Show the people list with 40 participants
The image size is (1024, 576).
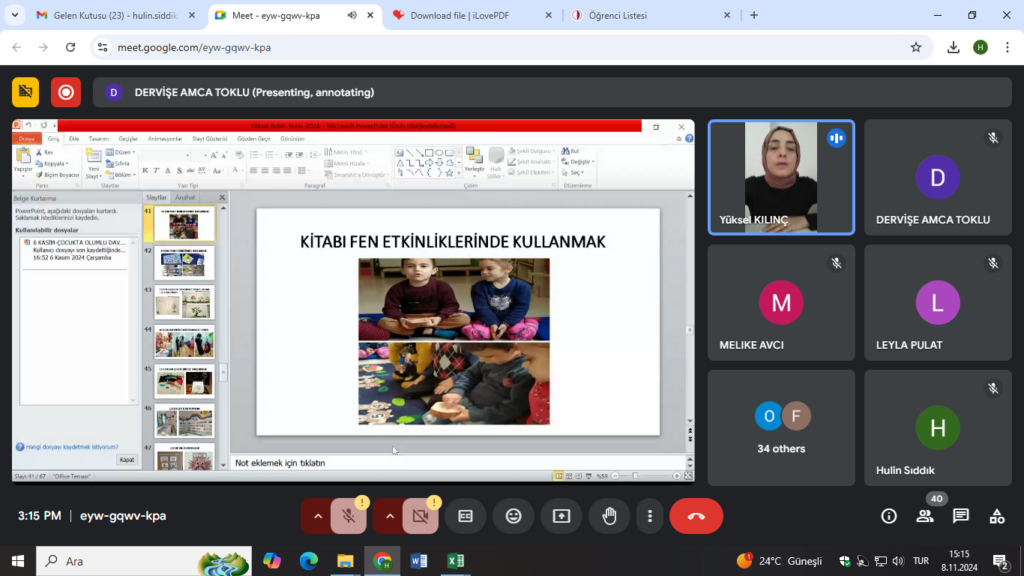click(x=925, y=516)
